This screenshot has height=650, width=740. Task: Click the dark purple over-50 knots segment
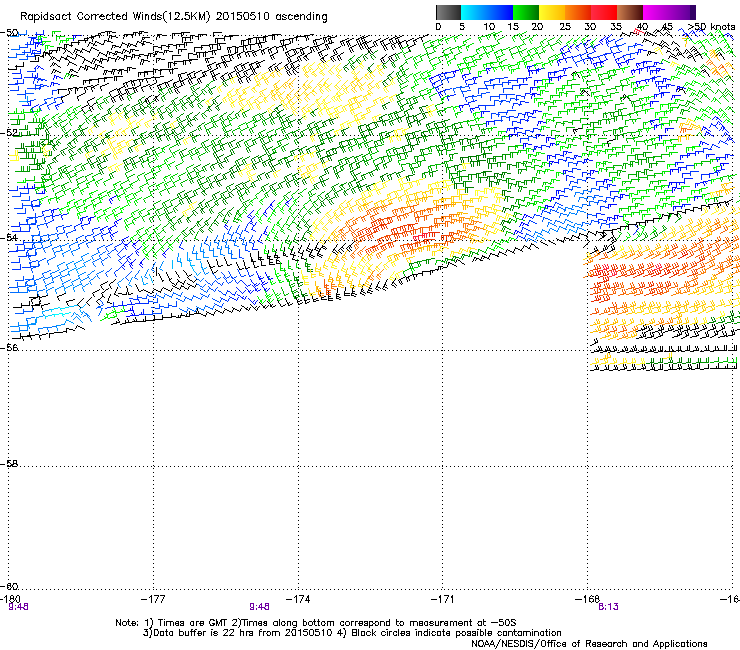pyautogui.click(x=693, y=12)
